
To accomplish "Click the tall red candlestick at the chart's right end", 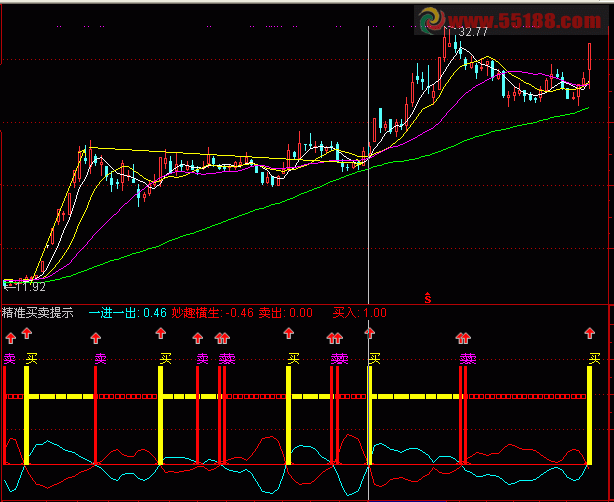I will click(x=589, y=65).
